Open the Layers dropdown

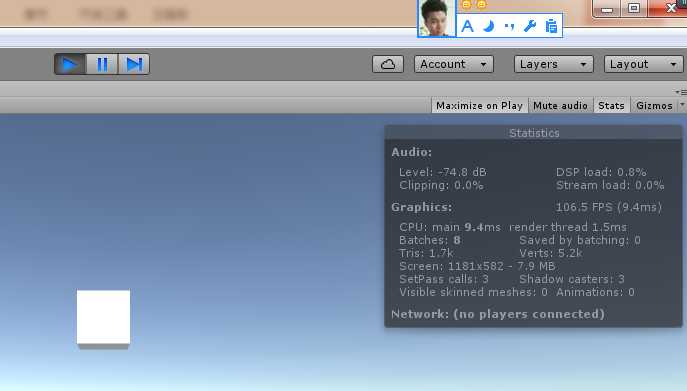(x=553, y=64)
